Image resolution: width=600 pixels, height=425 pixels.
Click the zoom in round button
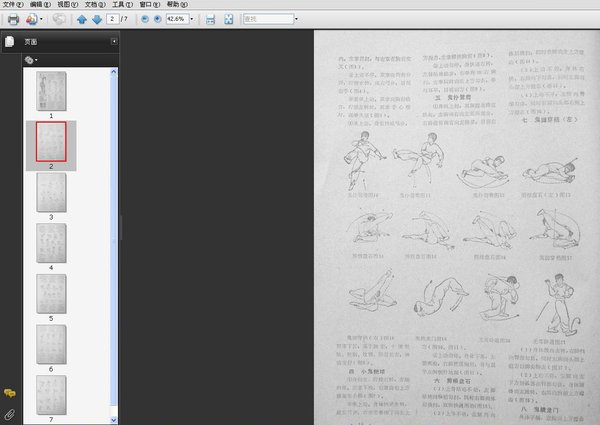point(157,19)
